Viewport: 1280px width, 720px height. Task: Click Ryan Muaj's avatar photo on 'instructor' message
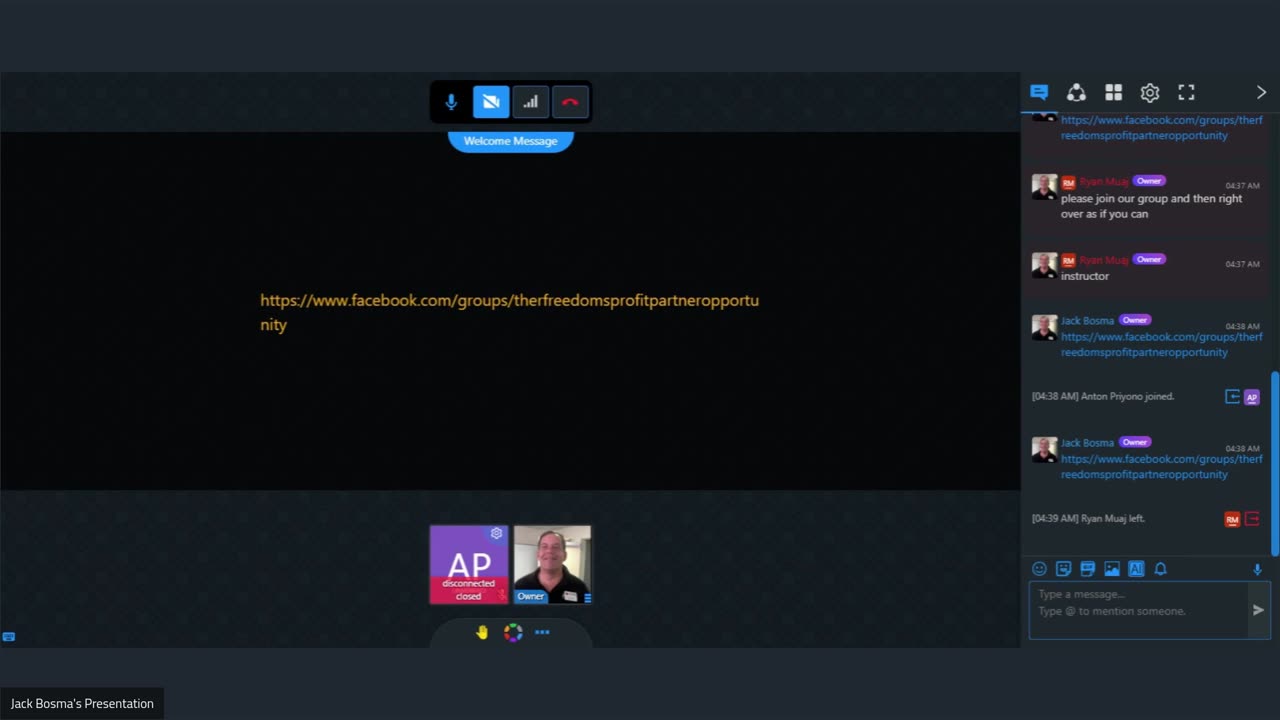[x=1044, y=265]
